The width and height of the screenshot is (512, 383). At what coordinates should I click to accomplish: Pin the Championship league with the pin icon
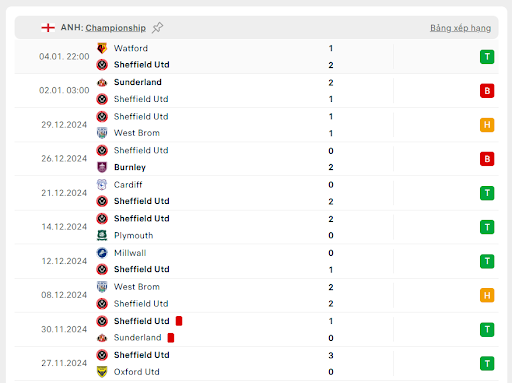157,28
